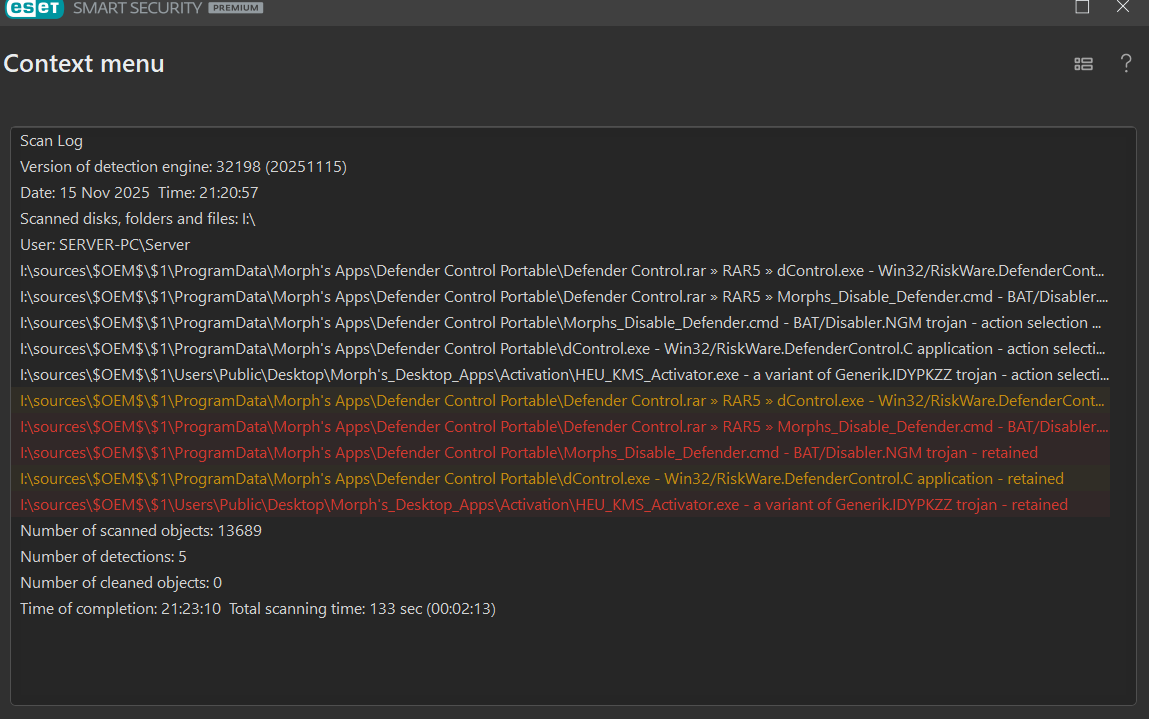This screenshot has height=719, width=1149.
Task: Select the Time of completion line
Action: pyautogui.click(x=257, y=609)
